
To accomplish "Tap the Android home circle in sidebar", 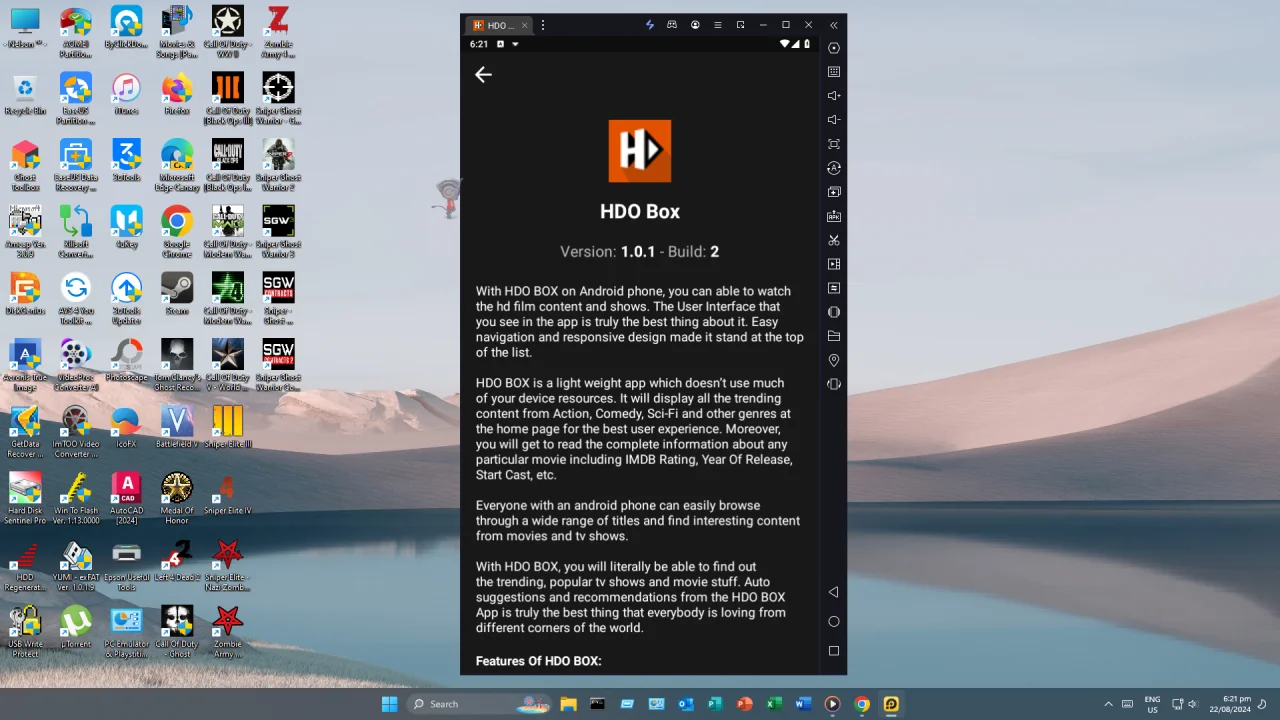I will click(x=834, y=621).
